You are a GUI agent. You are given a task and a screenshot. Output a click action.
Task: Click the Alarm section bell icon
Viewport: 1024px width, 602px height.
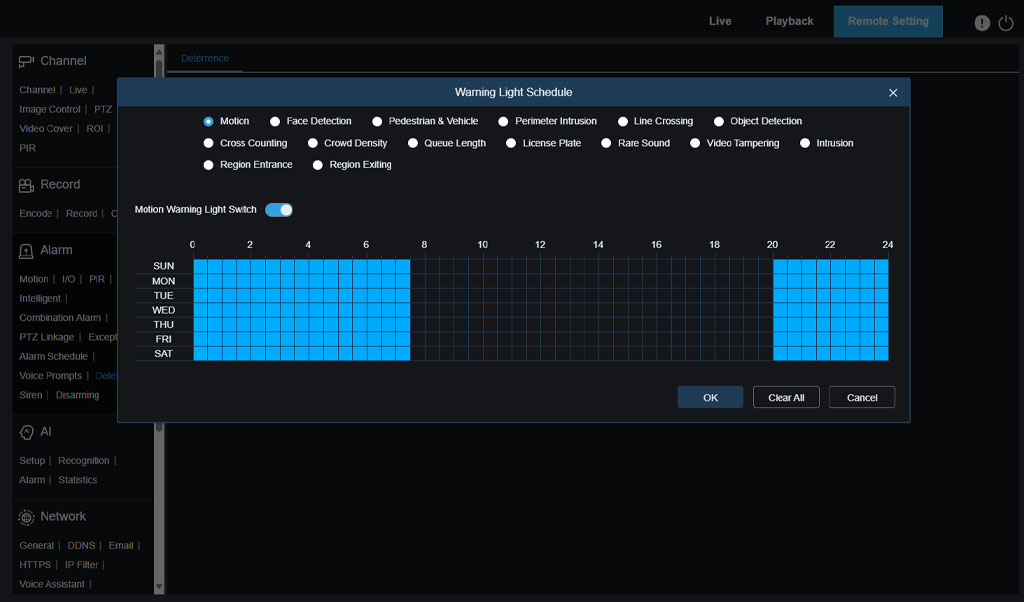click(27, 250)
